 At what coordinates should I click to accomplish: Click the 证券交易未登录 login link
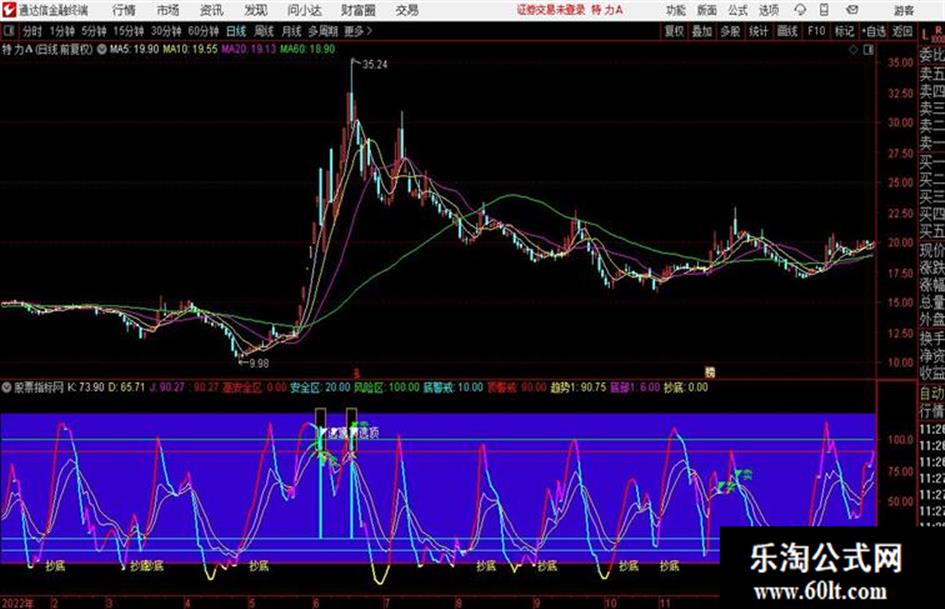point(551,10)
